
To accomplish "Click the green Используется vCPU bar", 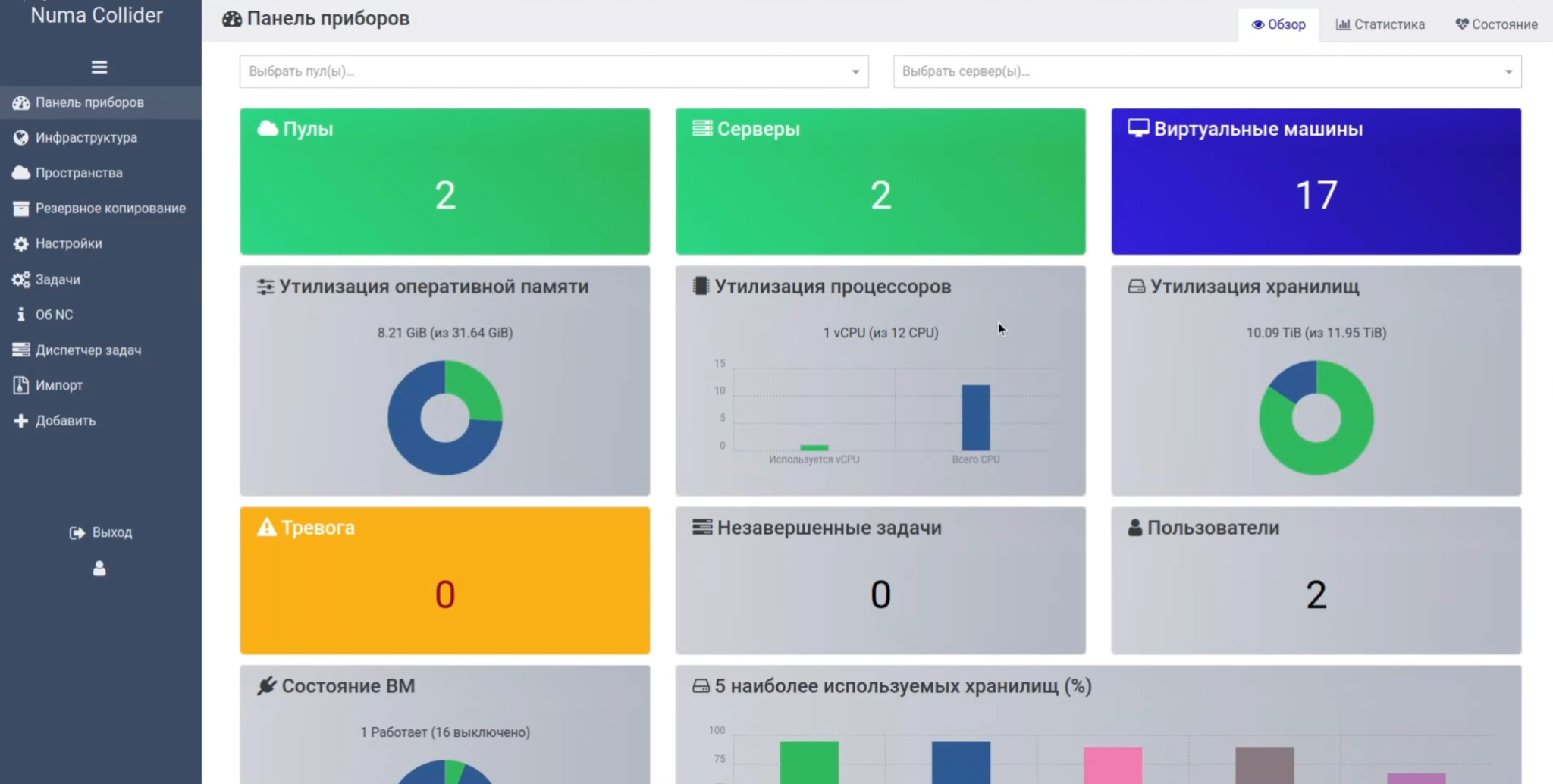I will point(814,447).
